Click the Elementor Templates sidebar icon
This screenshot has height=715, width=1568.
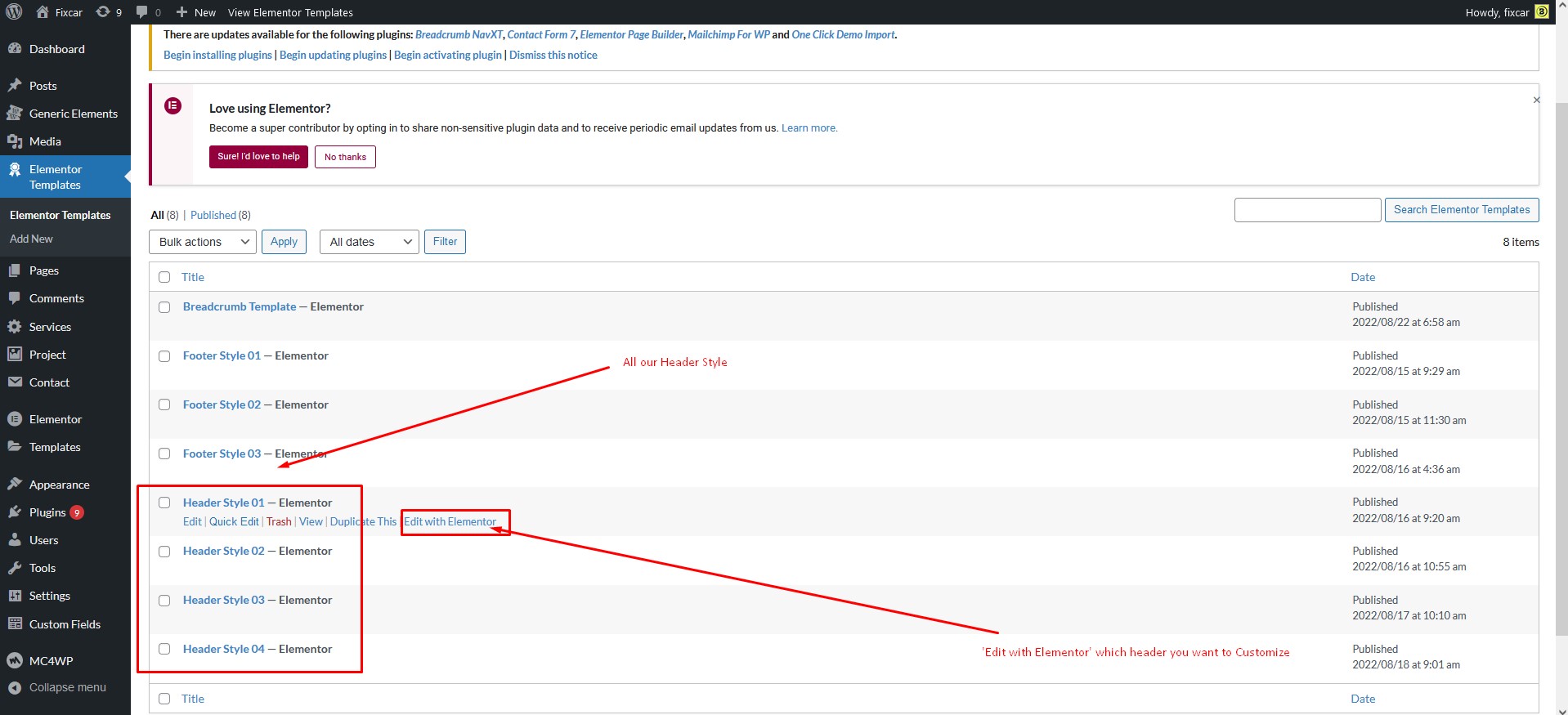15,170
